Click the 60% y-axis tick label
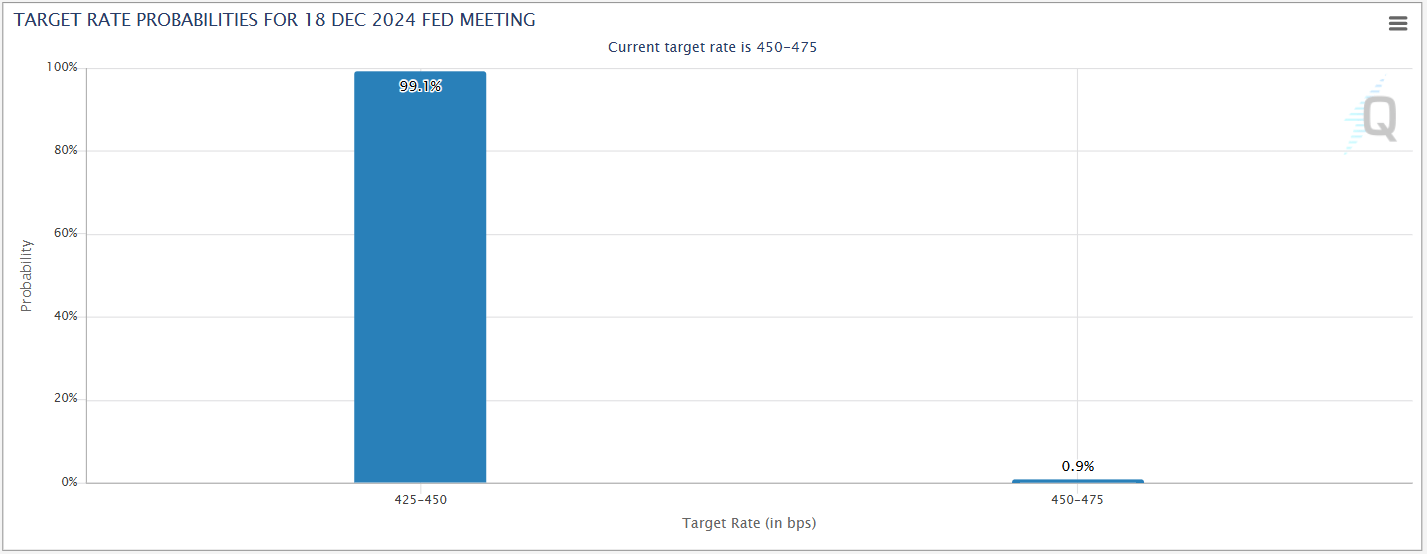1427x554 pixels. click(65, 233)
